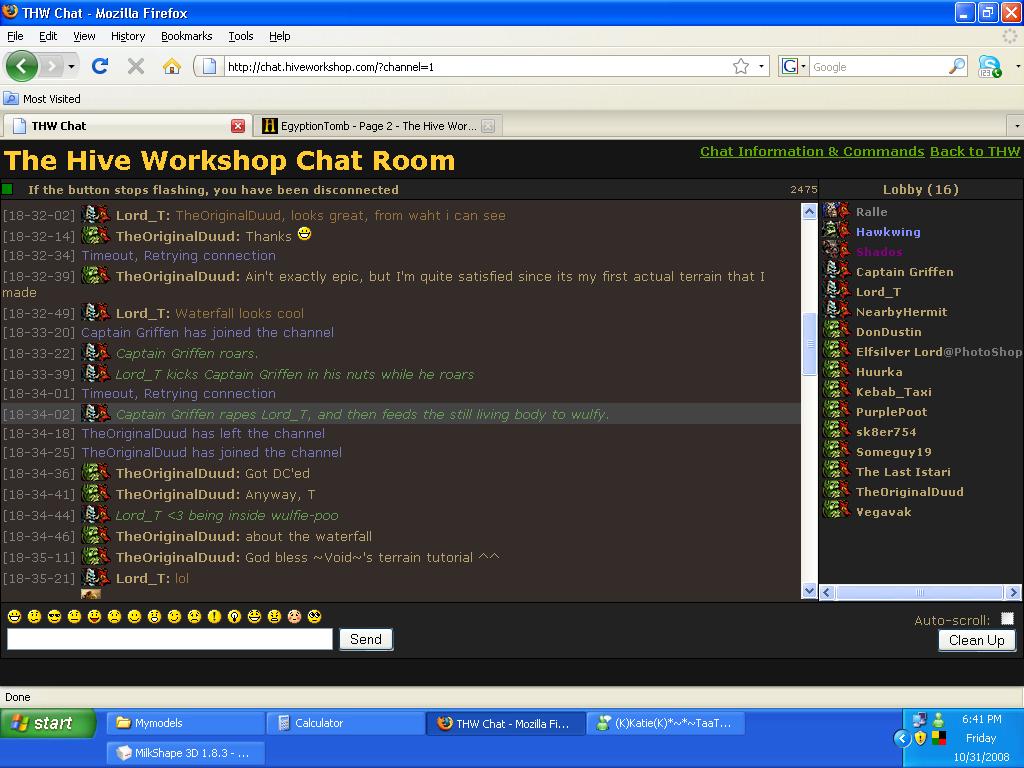This screenshot has height=768, width=1024.
Task: Focus the chat message input box
Action: pos(170,639)
